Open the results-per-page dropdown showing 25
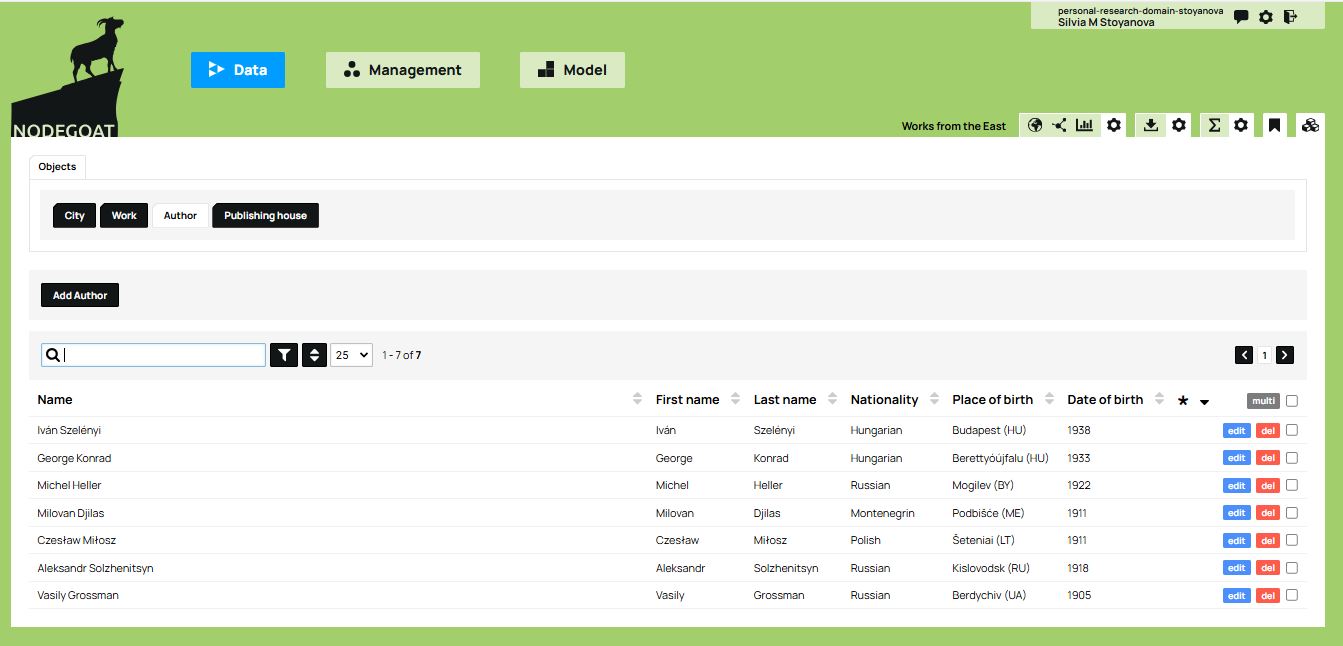This screenshot has width=1343, height=646. coord(351,355)
